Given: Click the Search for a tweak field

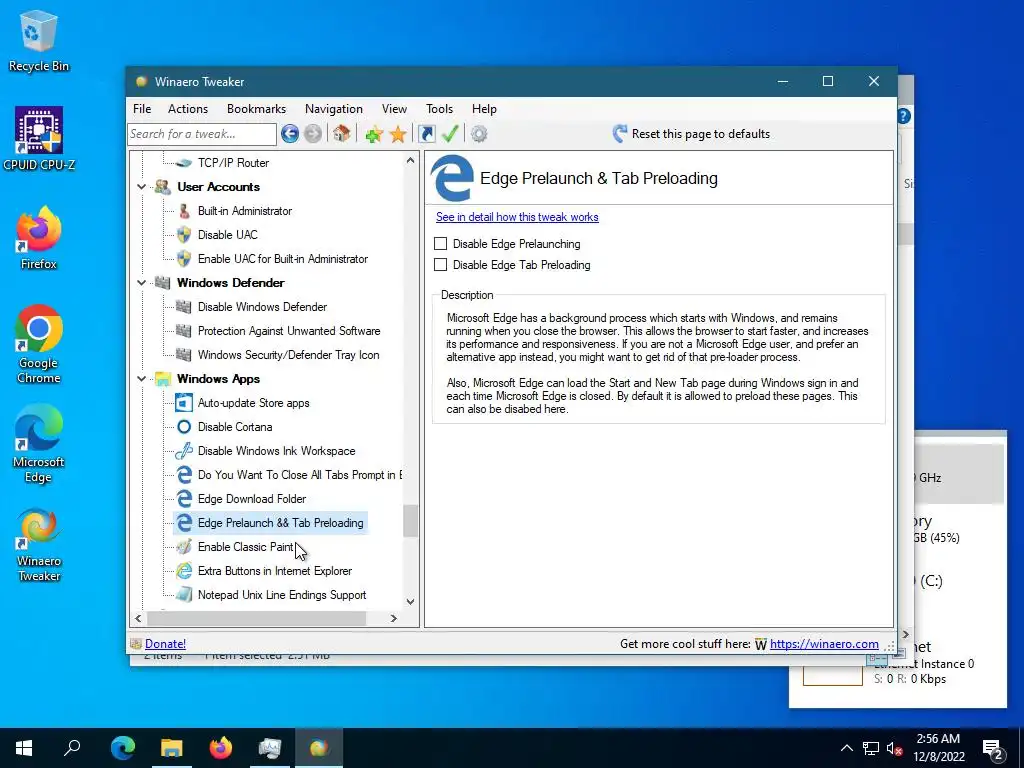Looking at the screenshot, I should pyautogui.click(x=202, y=134).
